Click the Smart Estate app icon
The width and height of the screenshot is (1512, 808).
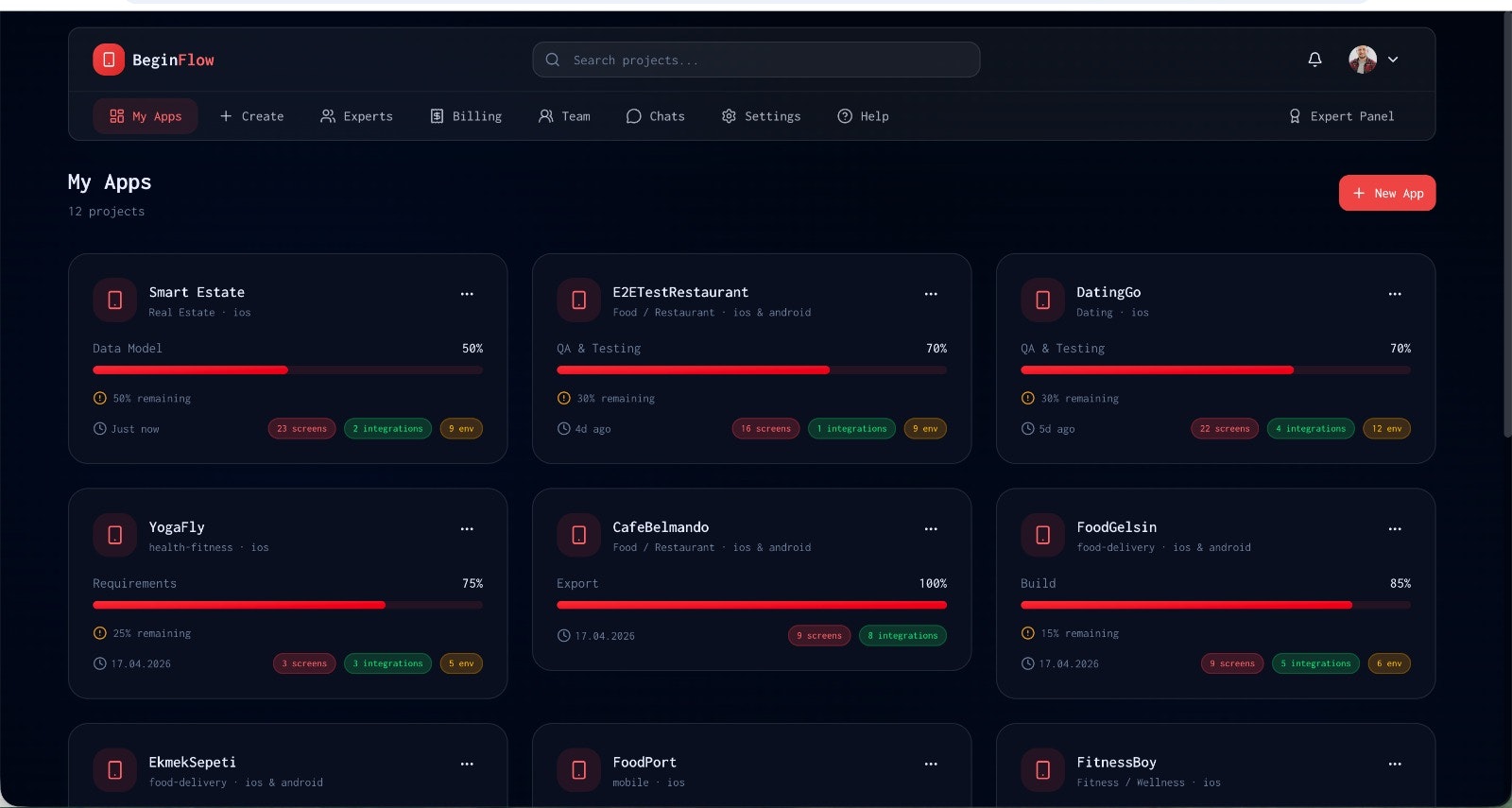(x=114, y=300)
